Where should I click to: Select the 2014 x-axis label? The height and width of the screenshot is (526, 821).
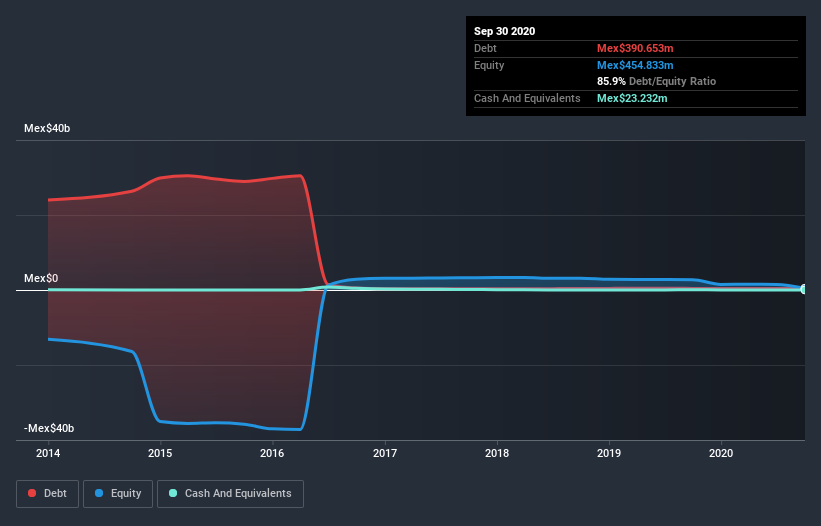48,453
